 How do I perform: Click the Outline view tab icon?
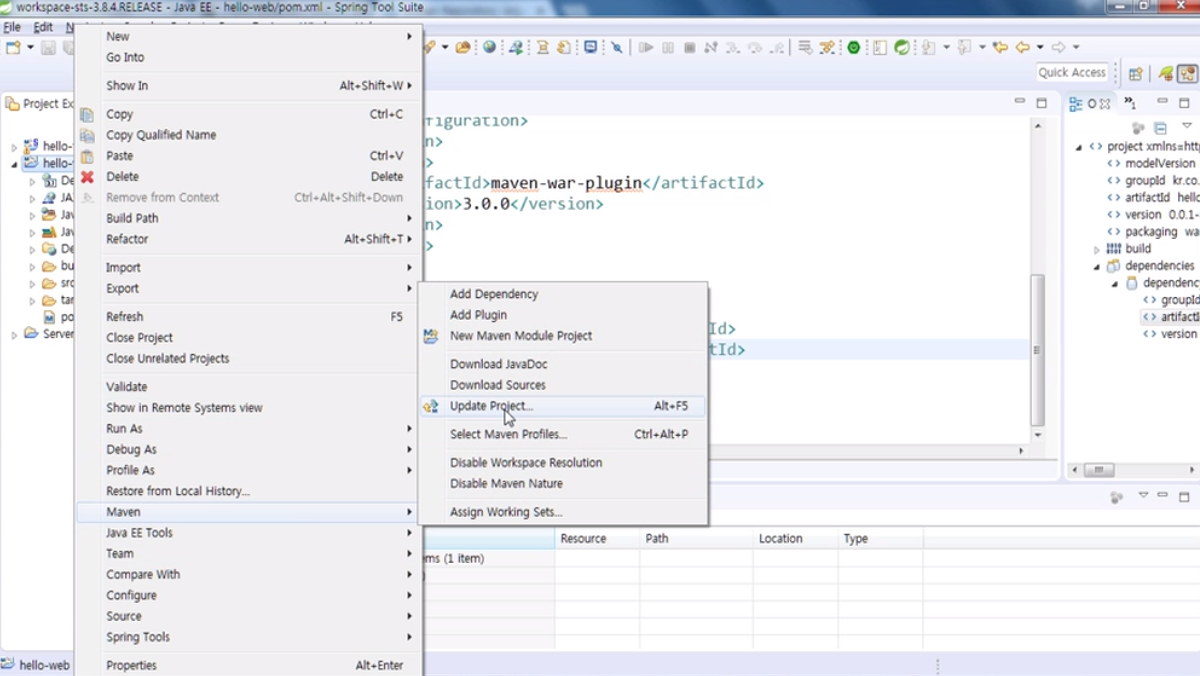[1076, 104]
